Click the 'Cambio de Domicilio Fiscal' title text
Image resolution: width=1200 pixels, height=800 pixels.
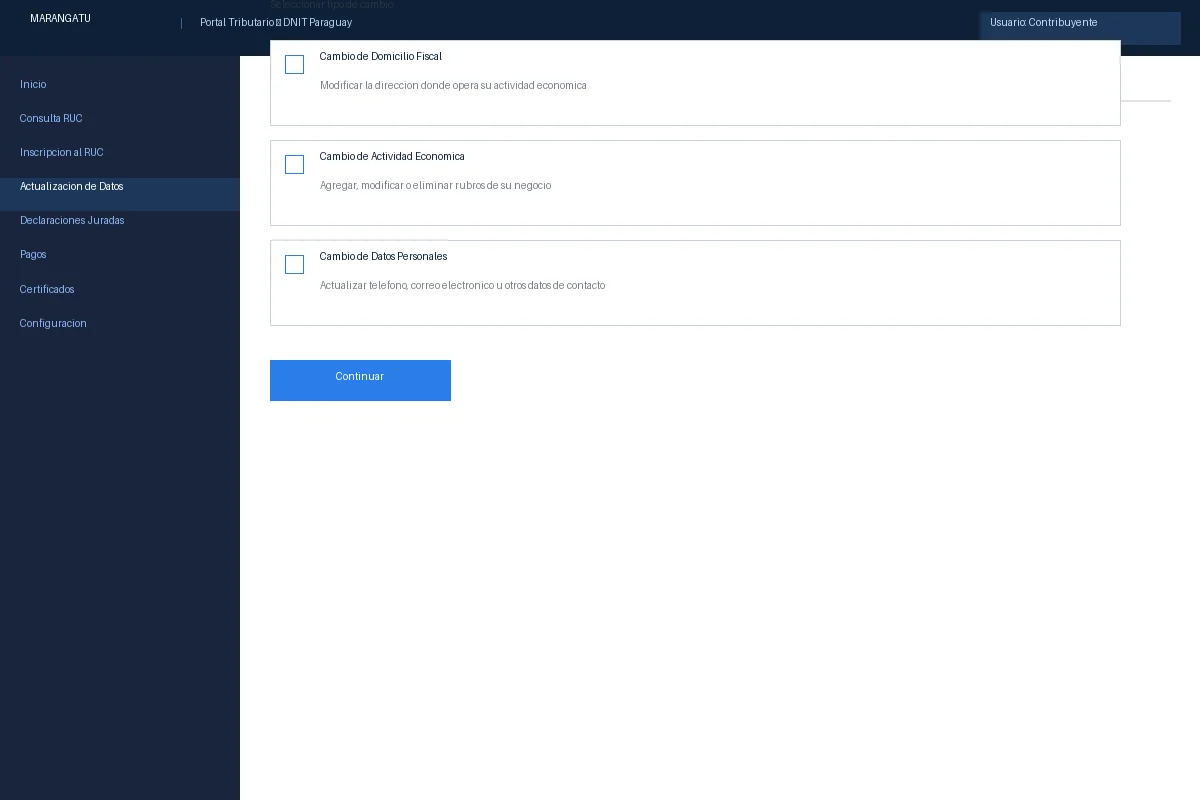381,57
